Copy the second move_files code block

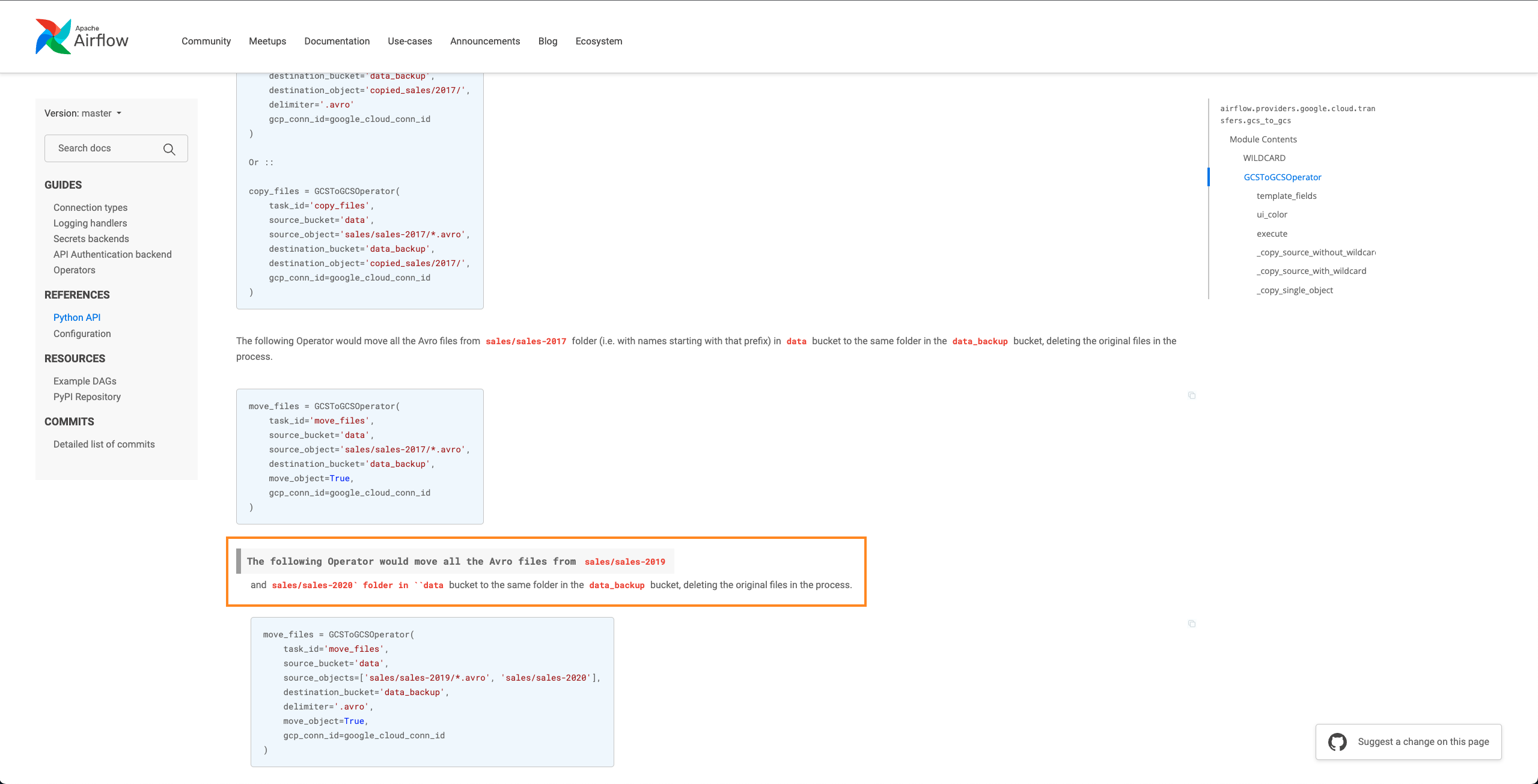coord(1191,624)
